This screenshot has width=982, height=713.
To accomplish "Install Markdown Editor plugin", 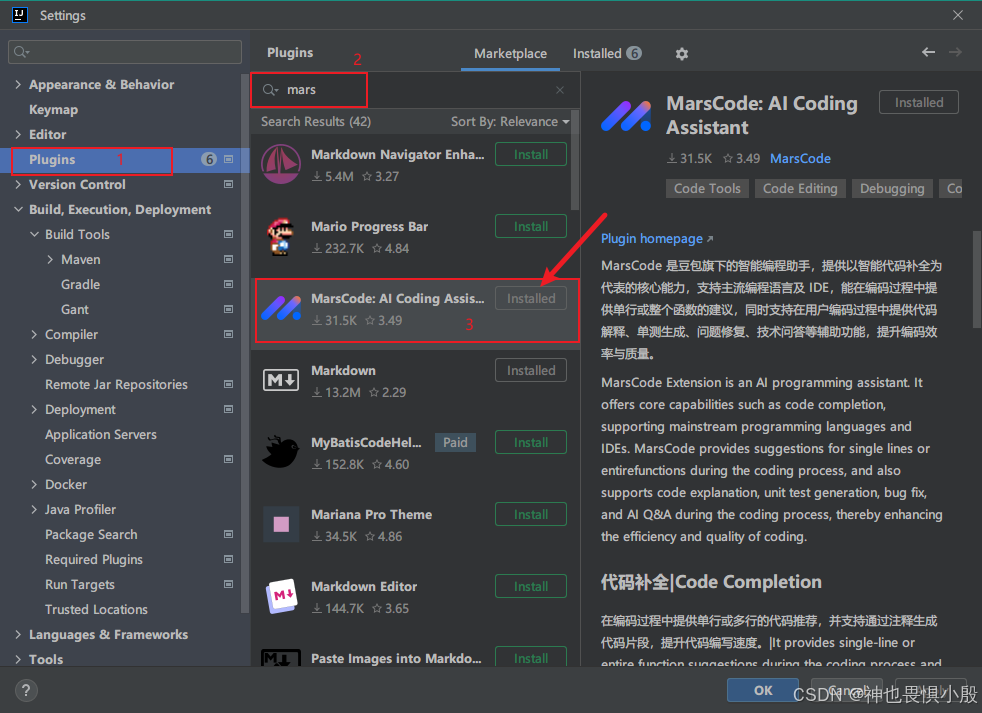I will (530, 587).
